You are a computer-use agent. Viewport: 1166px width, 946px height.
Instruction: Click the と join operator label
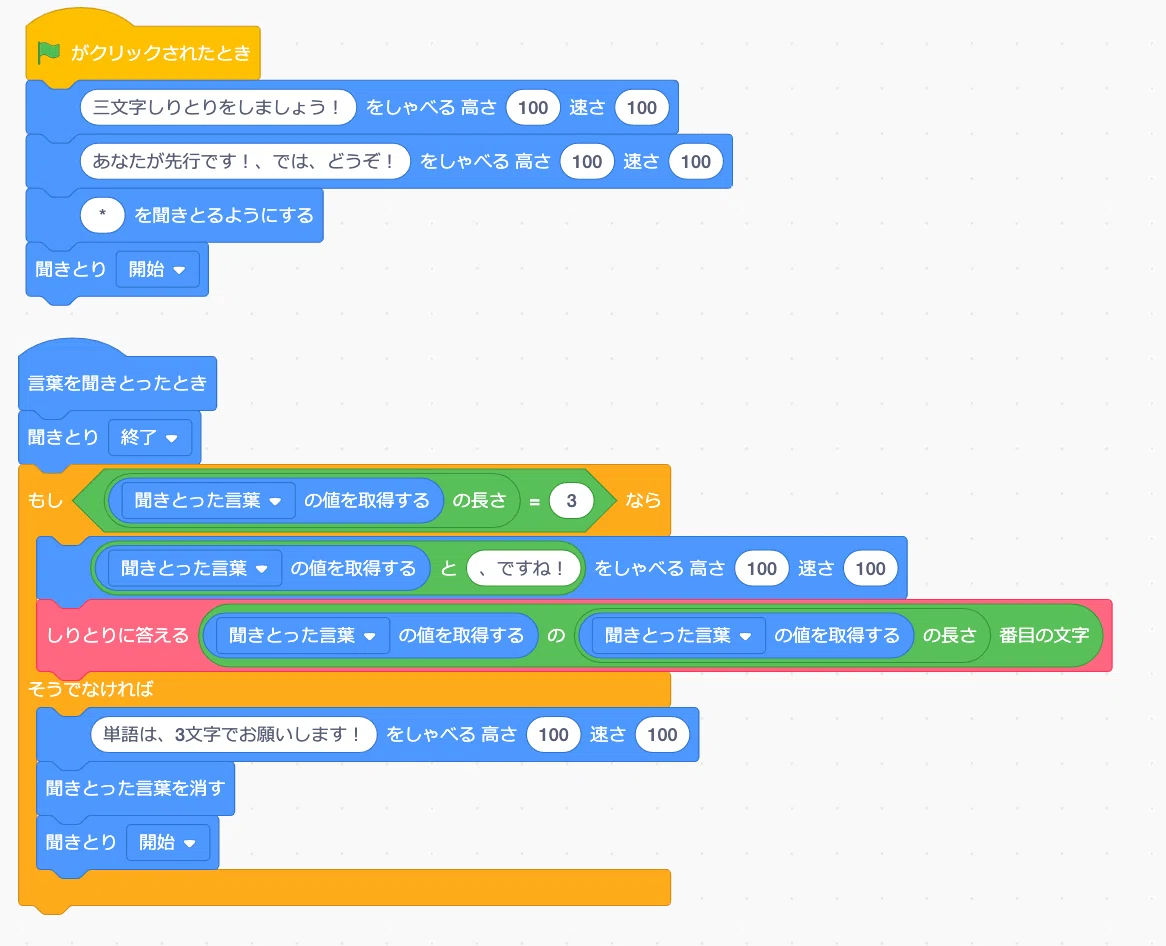click(x=448, y=568)
